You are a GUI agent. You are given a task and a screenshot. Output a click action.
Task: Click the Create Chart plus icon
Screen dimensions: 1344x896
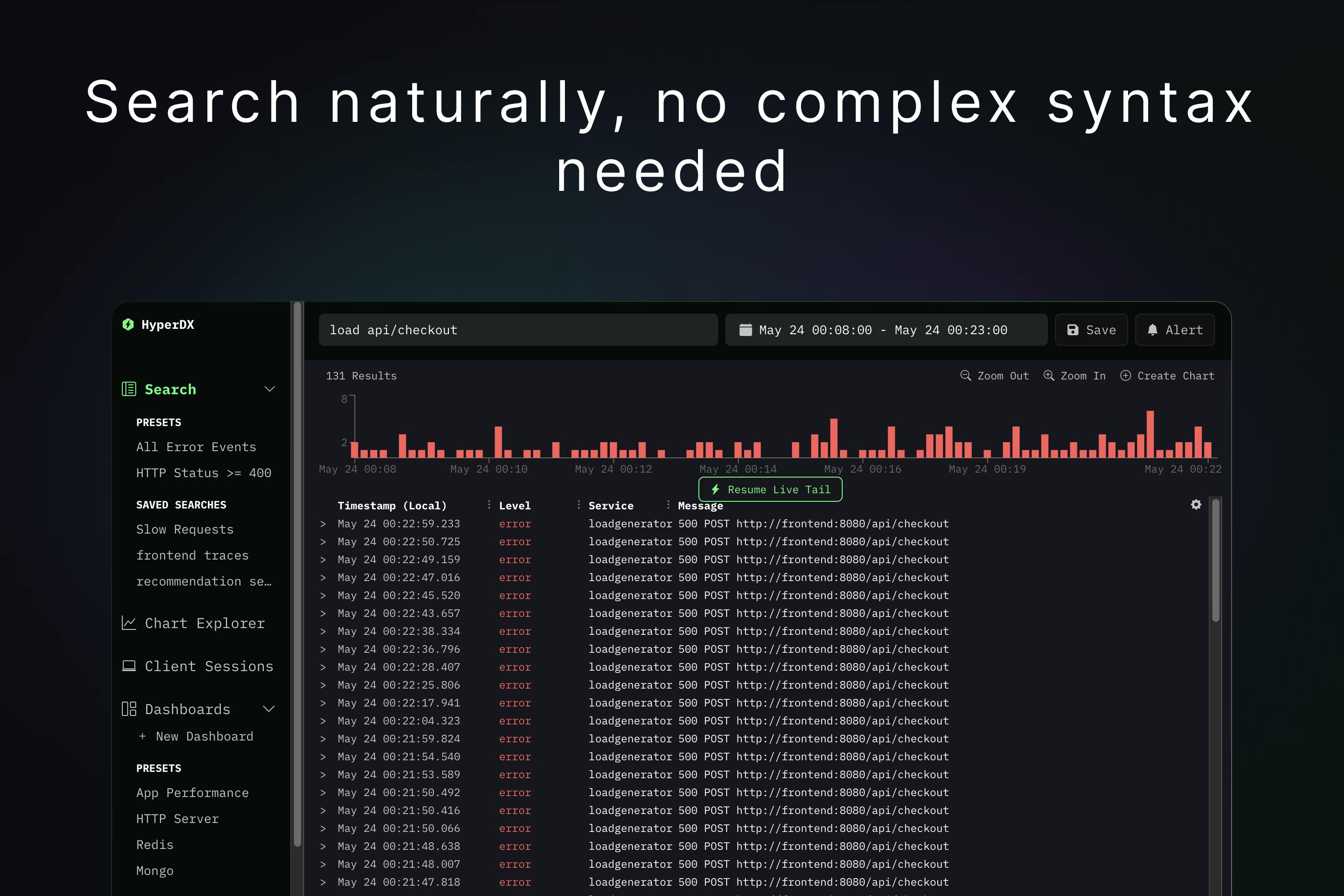(x=1125, y=375)
